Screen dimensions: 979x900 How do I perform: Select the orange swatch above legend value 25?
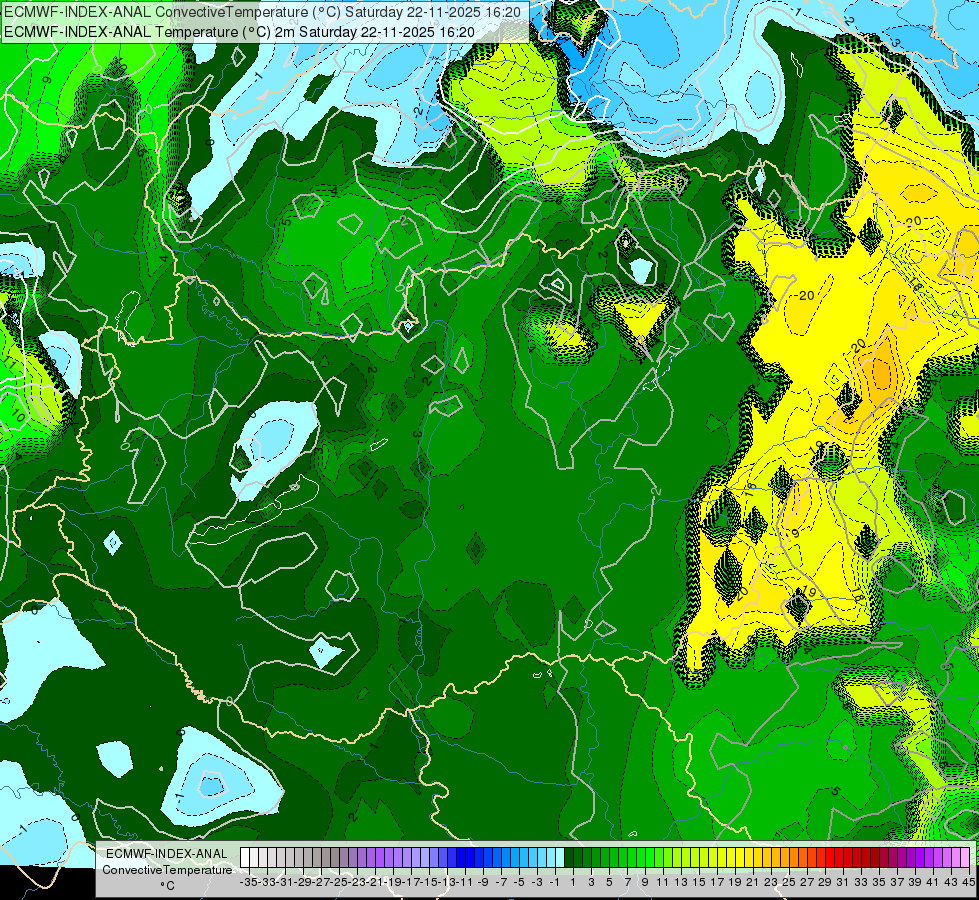785,857
